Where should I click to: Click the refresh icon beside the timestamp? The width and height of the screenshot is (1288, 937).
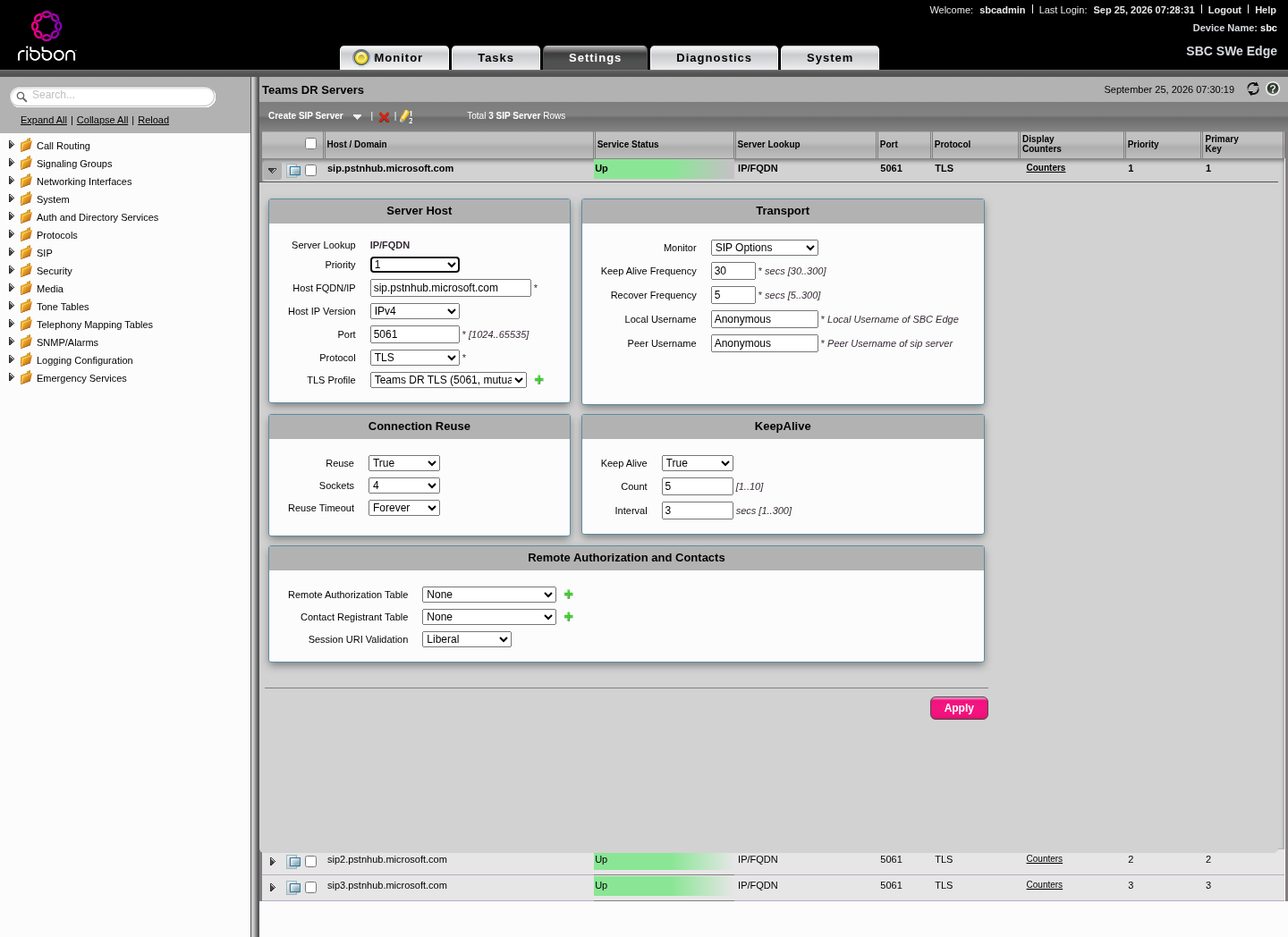tap(1253, 89)
